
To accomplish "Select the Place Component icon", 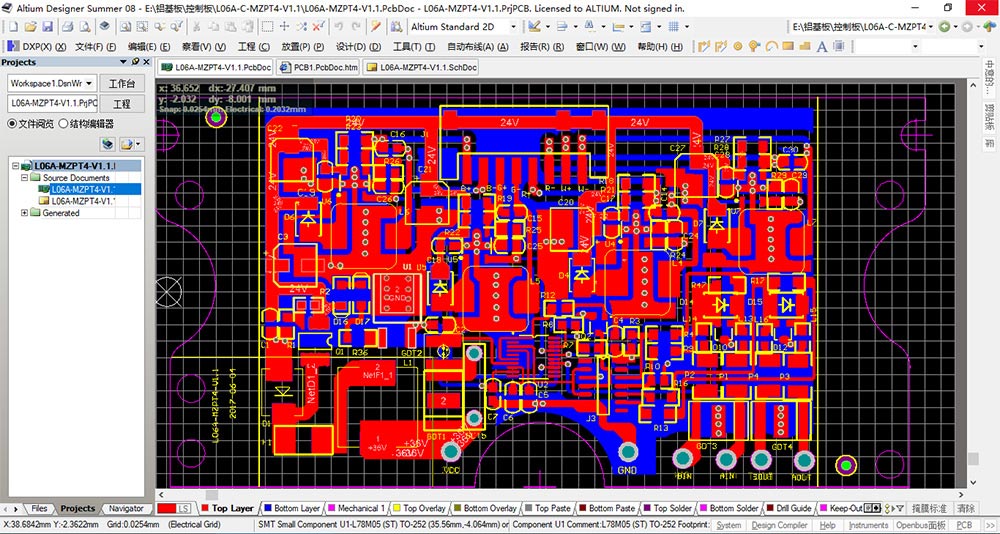I will pyautogui.click(x=839, y=47).
